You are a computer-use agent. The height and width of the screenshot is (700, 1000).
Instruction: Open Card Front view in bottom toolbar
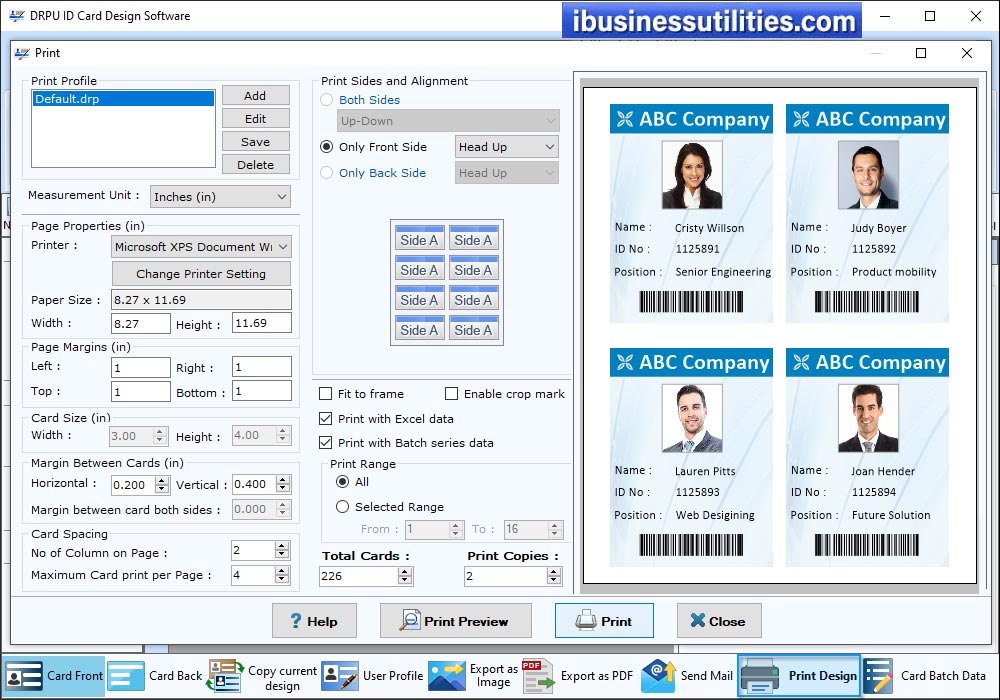[54, 676]
